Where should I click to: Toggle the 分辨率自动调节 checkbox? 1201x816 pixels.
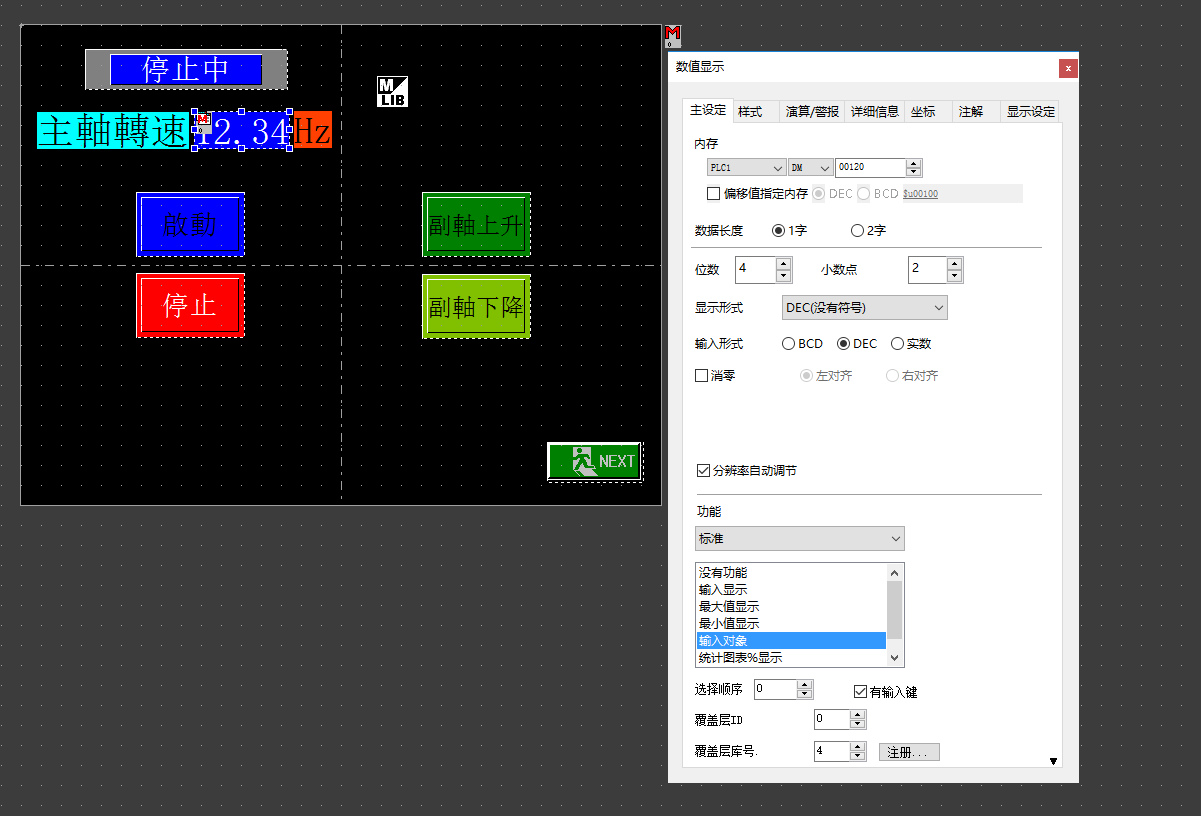pos(703,471)
